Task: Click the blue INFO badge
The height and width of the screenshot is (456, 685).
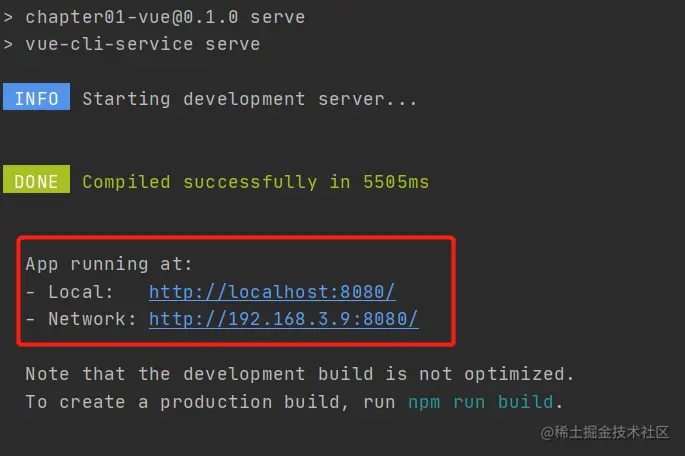Action: [36, 97]
